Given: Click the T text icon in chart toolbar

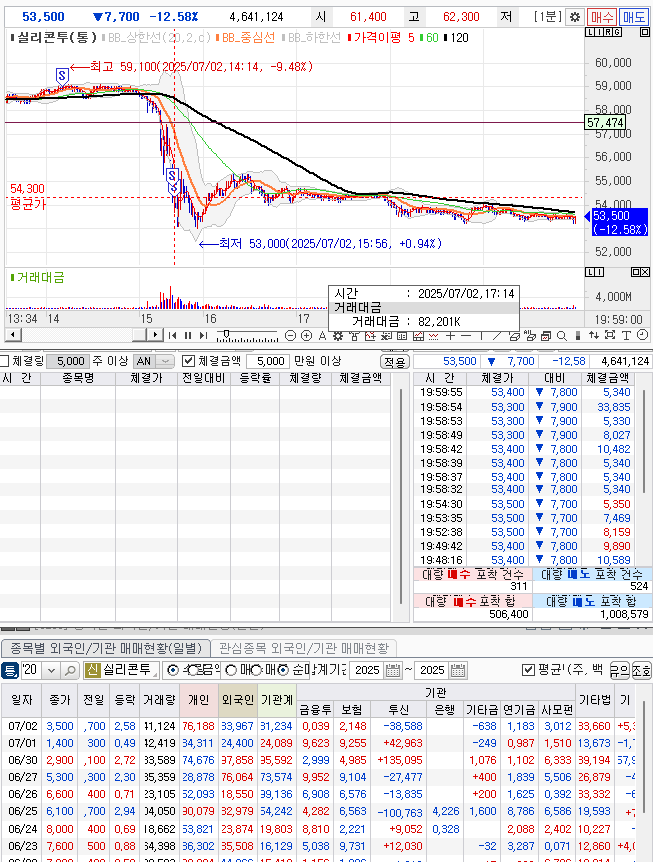Looking at the screenshot, I should (626, 336).
